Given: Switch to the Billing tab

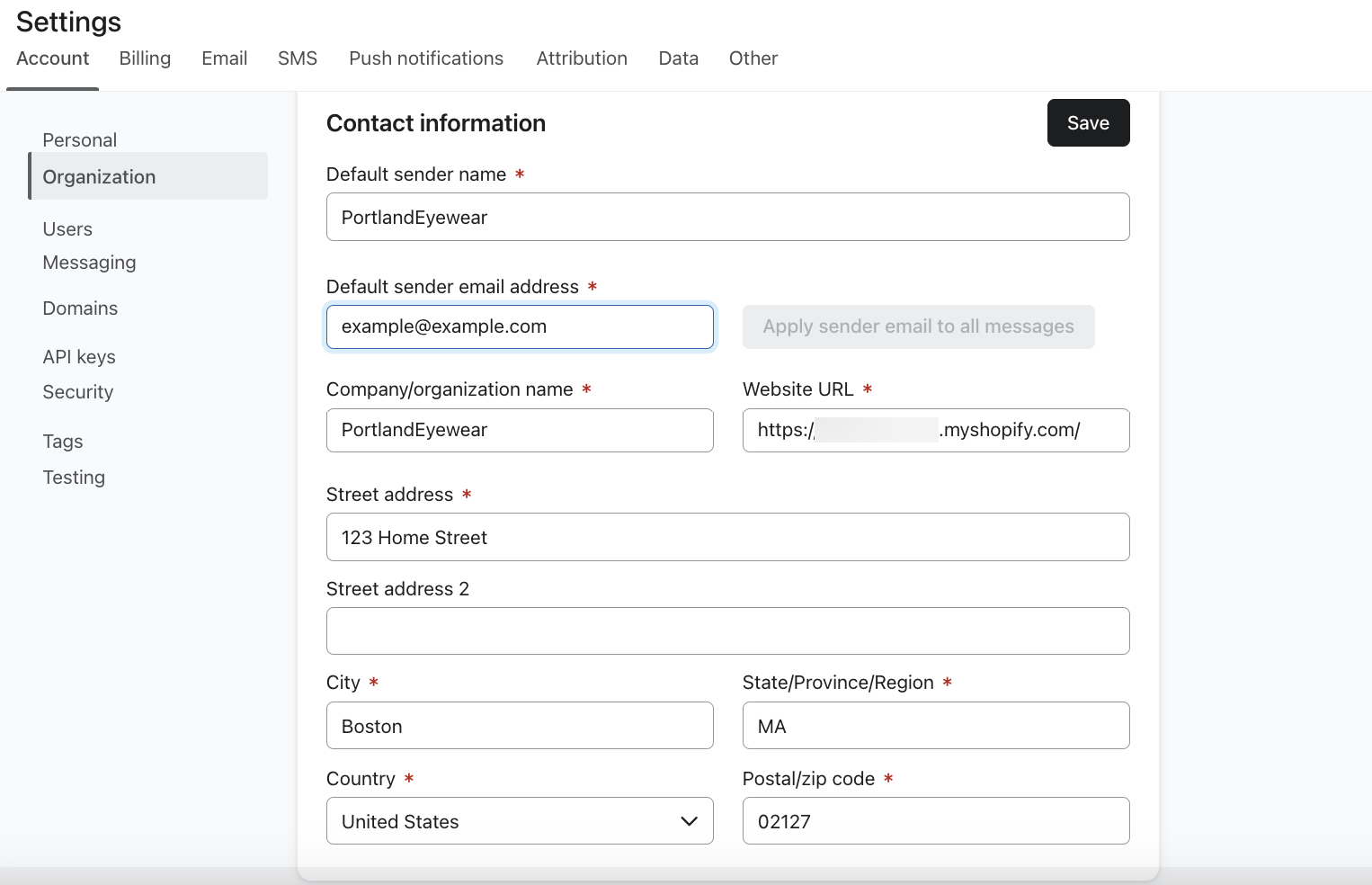Looking at the screenshot, I should point(144,58).
